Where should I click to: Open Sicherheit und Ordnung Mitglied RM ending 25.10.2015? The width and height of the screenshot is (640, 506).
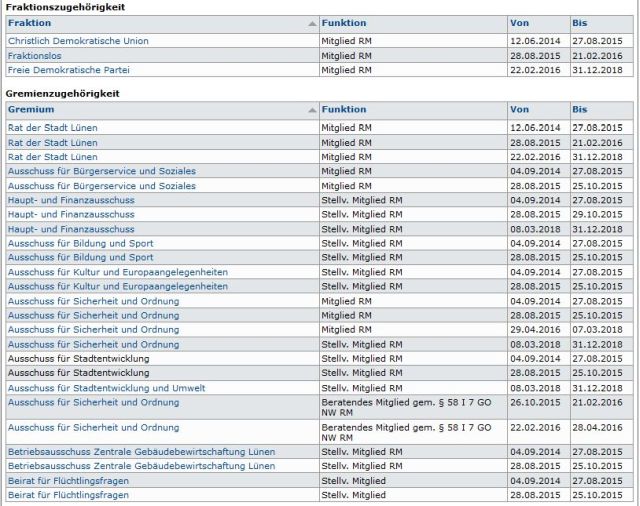point(93,315)
